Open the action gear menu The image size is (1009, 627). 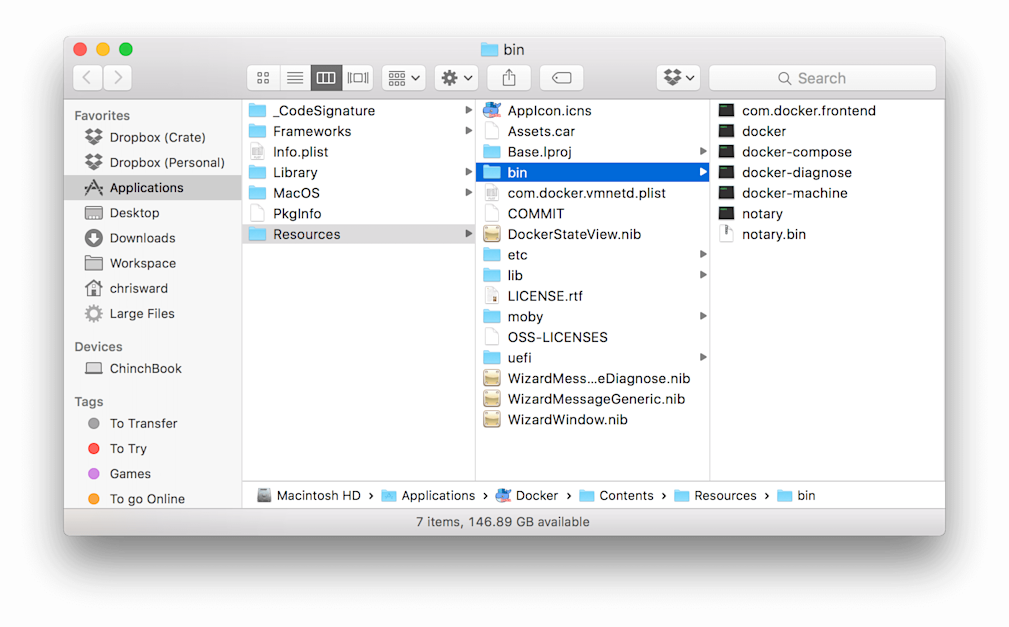click(455, 77)
